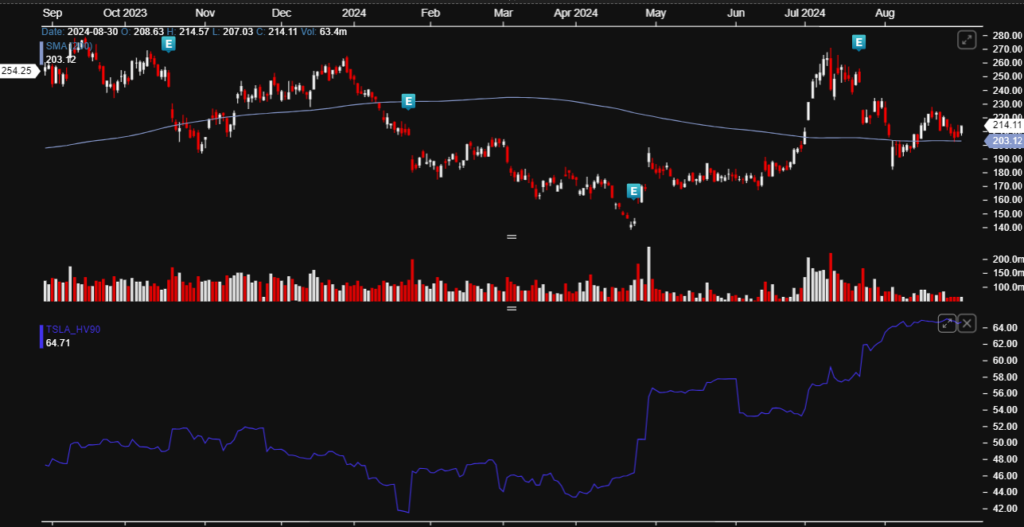Maximize the price chart pane with the expand icon
This screenshot has height=527, width=1024.
(967, 40)
